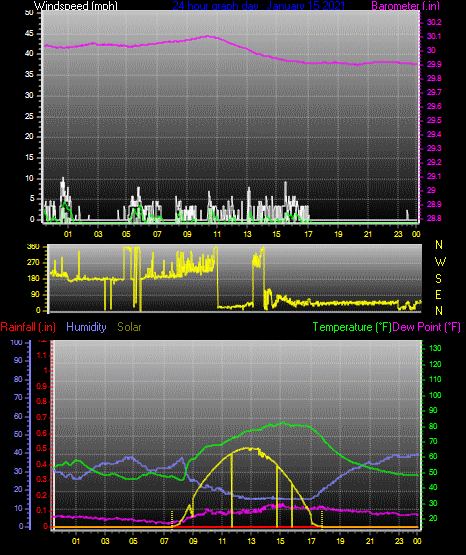466x555 pixels.
Task: Click the Dew Point (°F) legend label
Action: pos(426,327)
